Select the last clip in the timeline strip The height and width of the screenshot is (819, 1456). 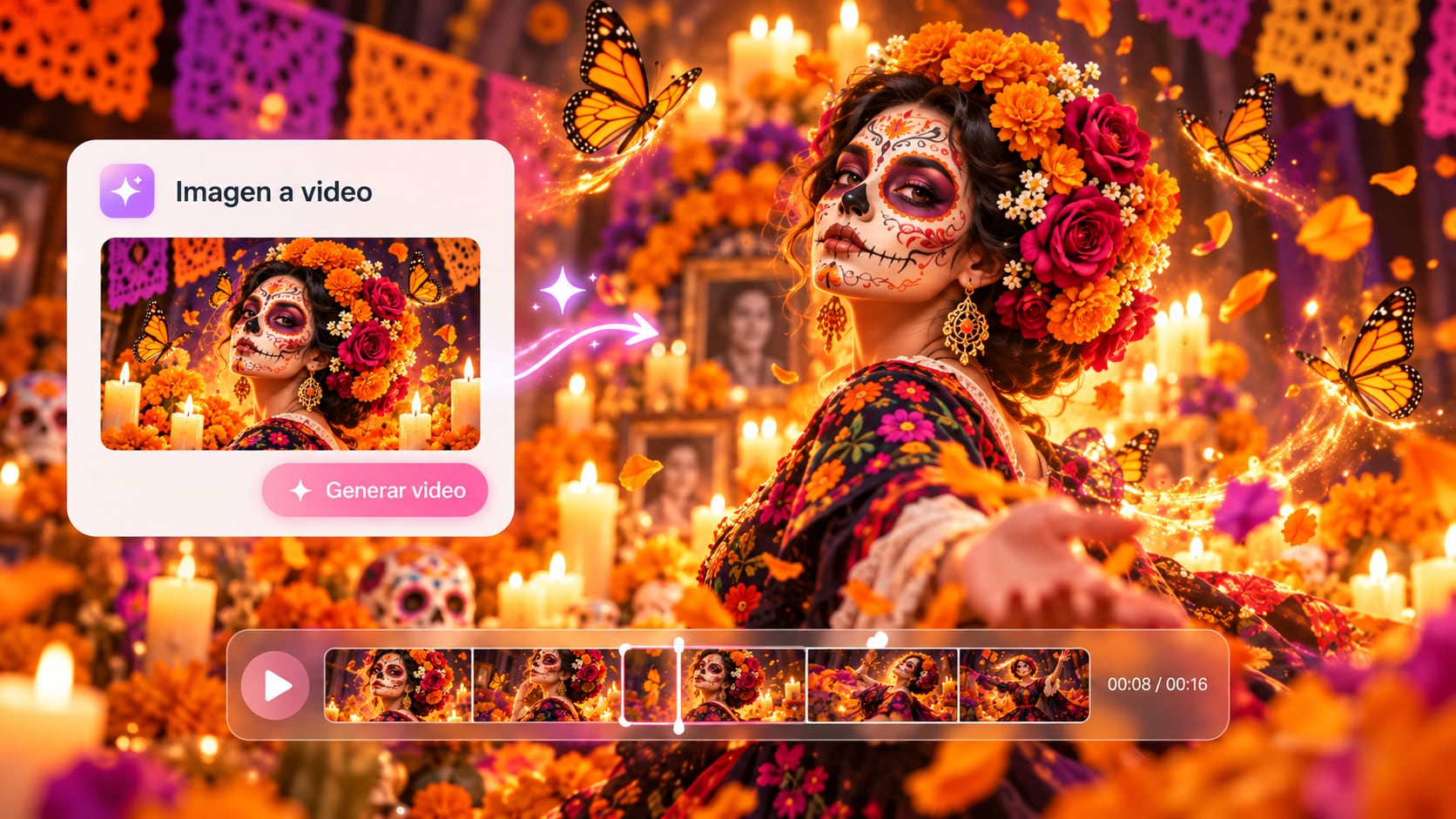coord(1024,685)
